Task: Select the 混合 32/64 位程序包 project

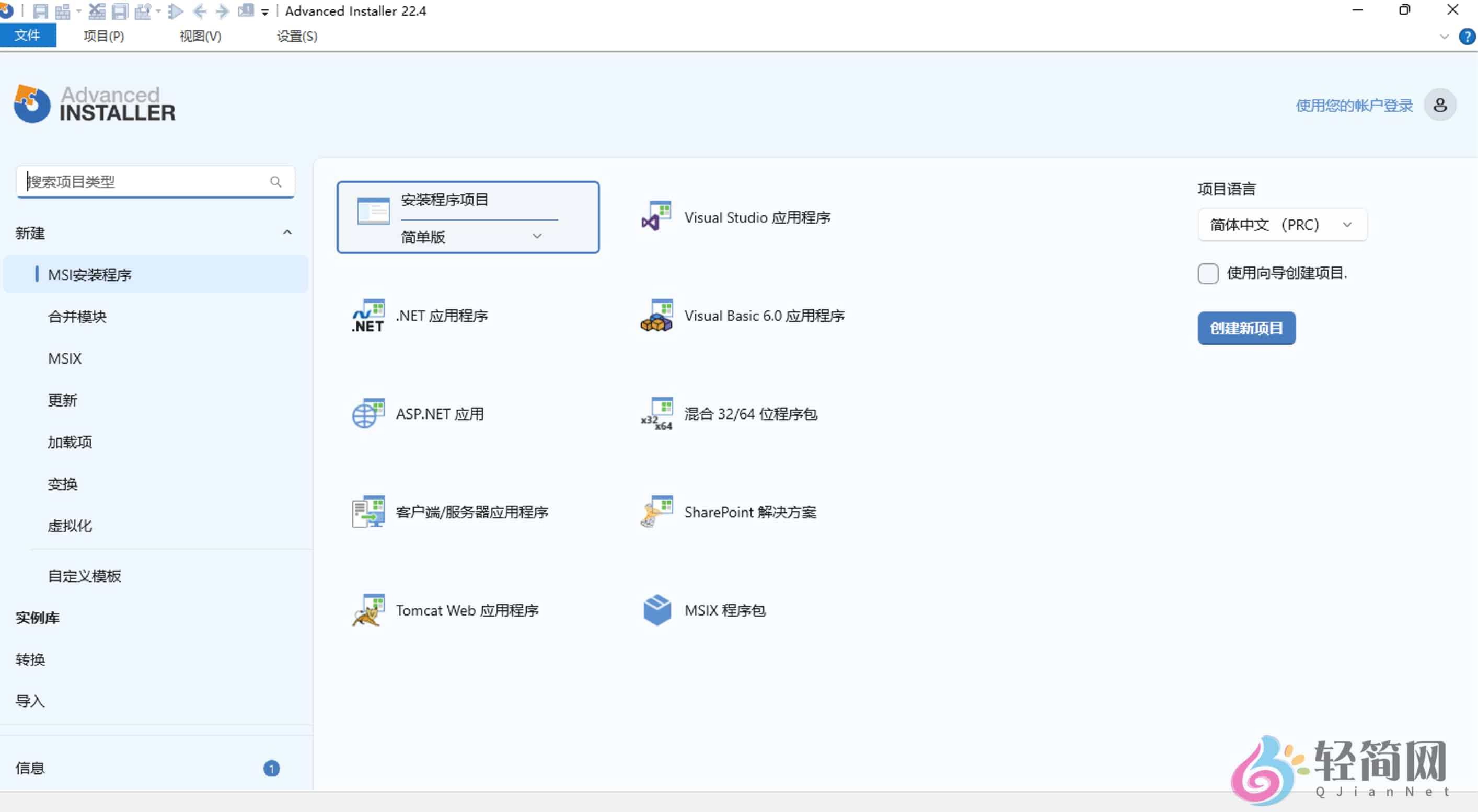Action: point(750,413)
